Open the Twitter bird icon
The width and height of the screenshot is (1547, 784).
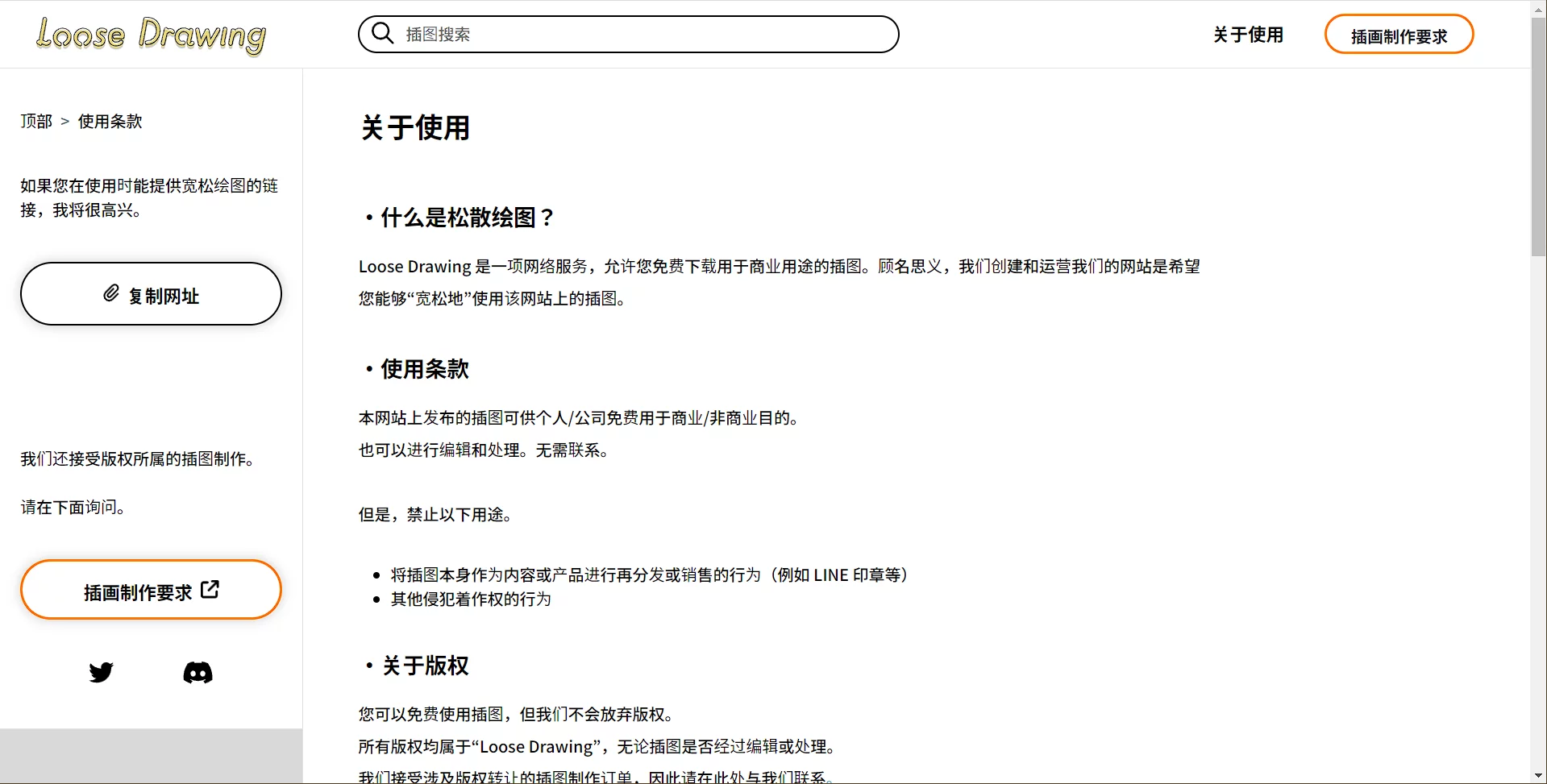(102, 672)
